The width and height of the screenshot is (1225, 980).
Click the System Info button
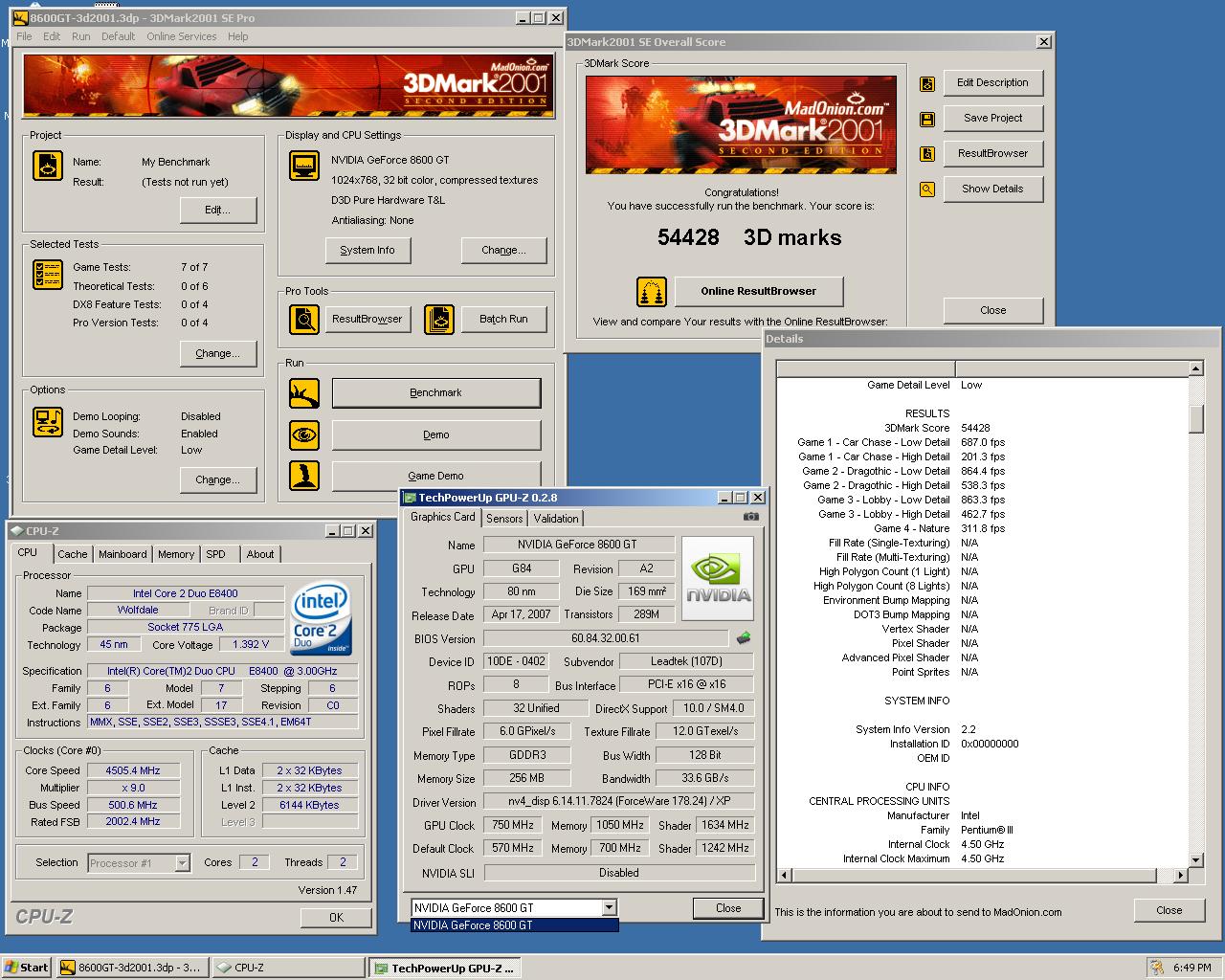367,250
